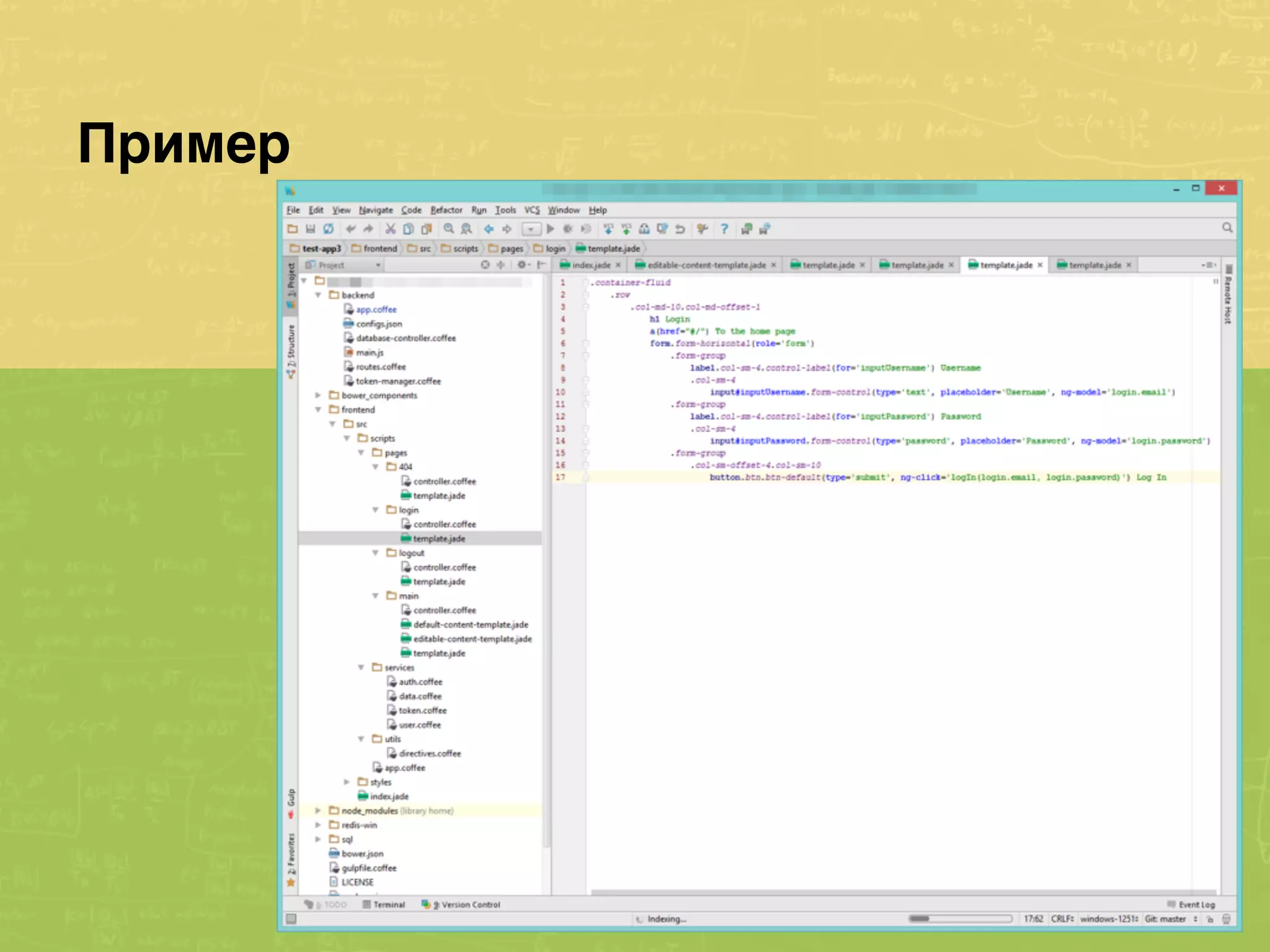Toggle the Structure tool window side tab
The image size is (1270, 952).
pos(291,351)
